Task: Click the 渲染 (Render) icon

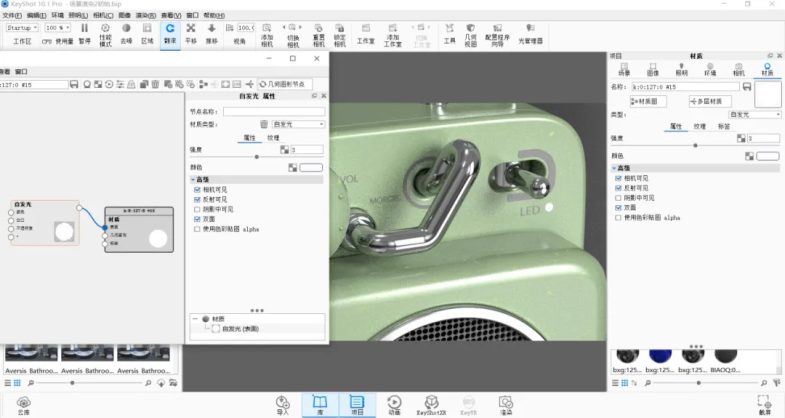Action: click(506, 401)
